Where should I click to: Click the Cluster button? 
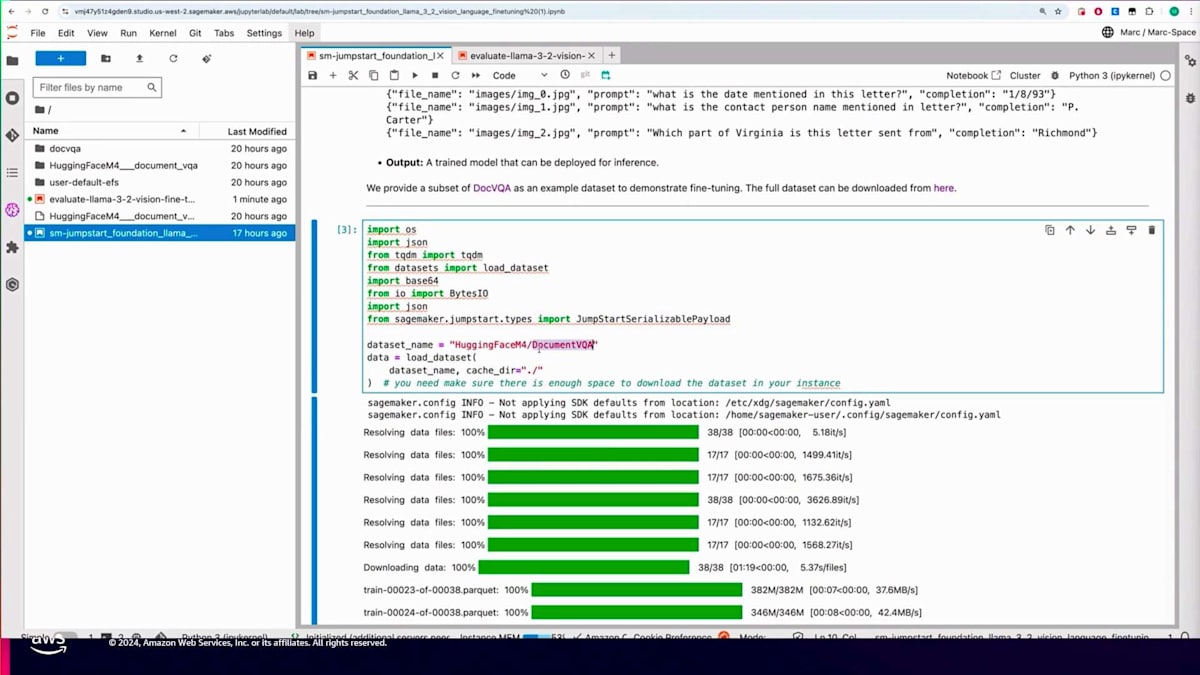pyautogui.click(x=1025, y=75)
